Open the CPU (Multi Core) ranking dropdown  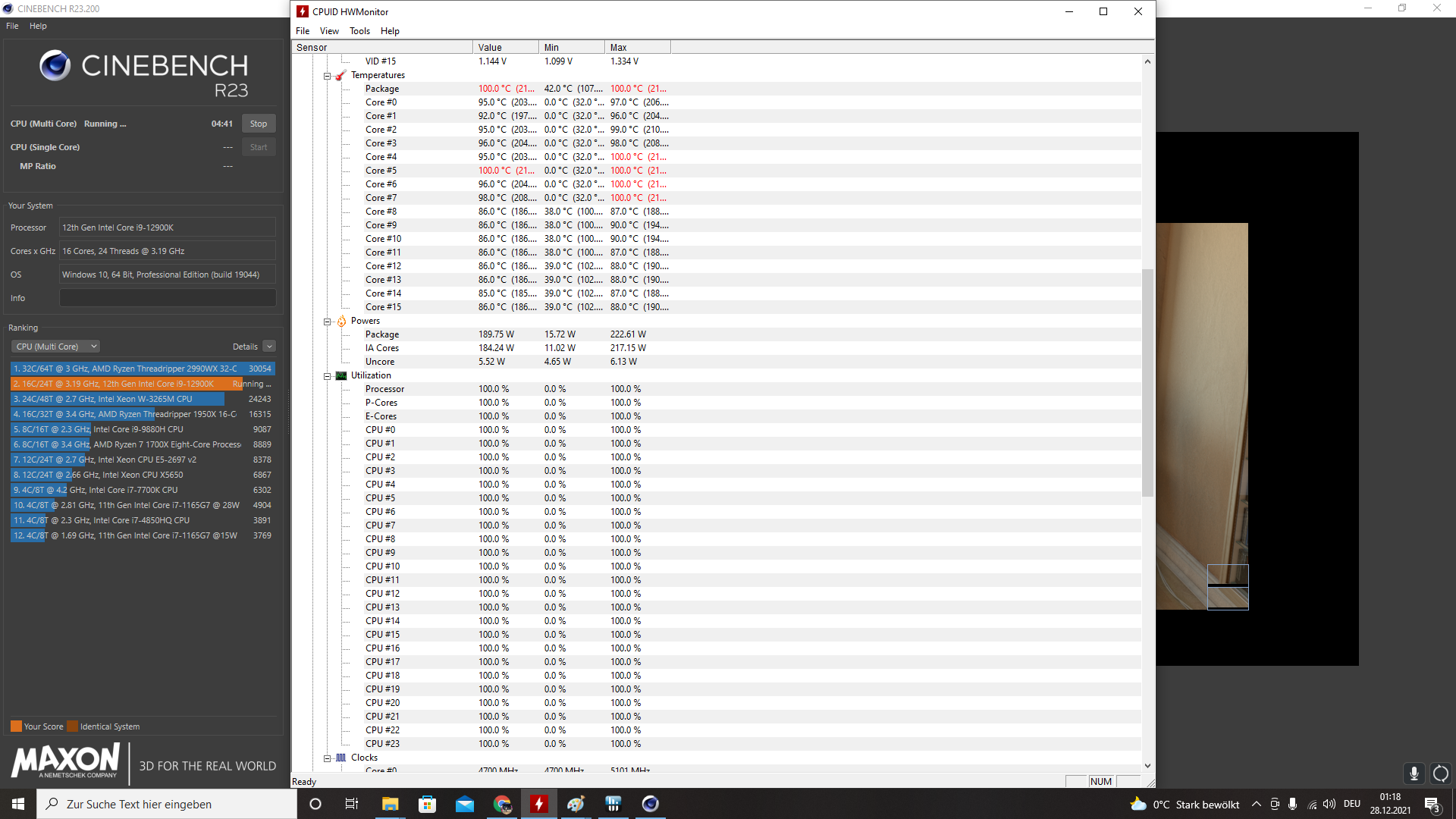pos(55,347)
